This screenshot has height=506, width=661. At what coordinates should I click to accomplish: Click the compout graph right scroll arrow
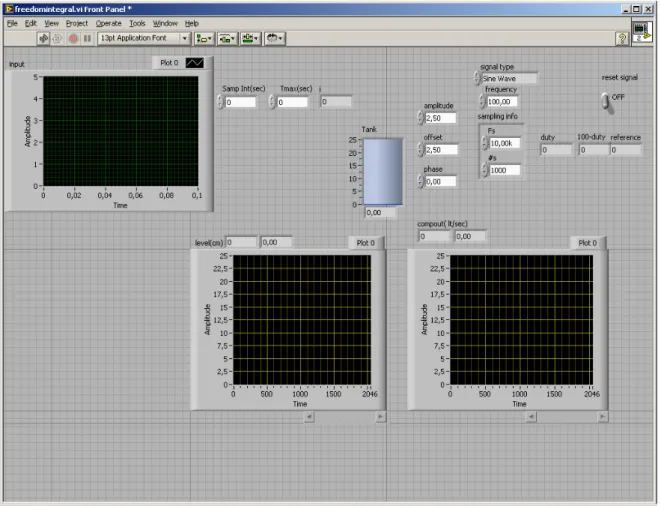[602, 417]
